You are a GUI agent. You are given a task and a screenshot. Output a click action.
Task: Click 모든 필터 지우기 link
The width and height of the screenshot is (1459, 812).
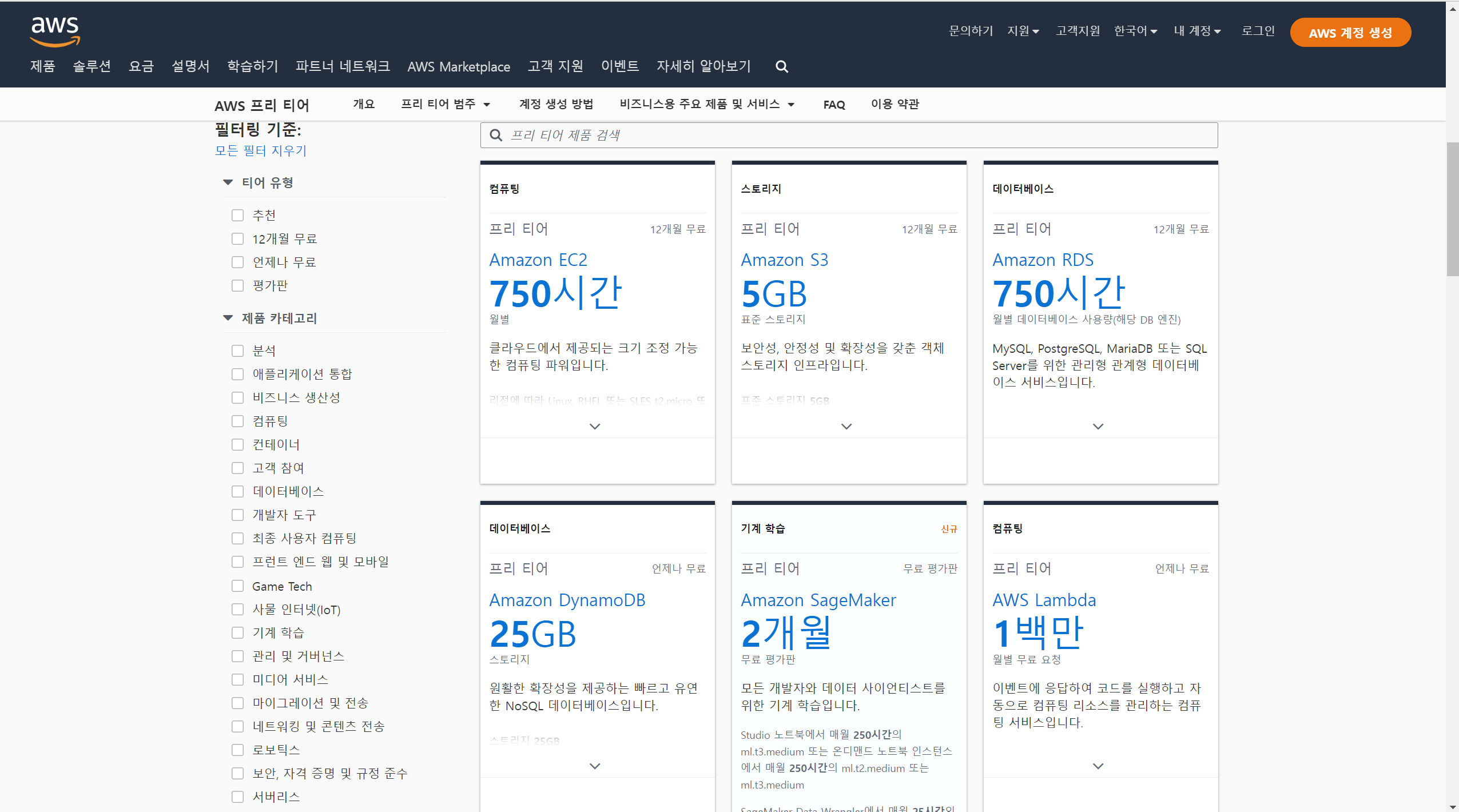click(261, 150)
